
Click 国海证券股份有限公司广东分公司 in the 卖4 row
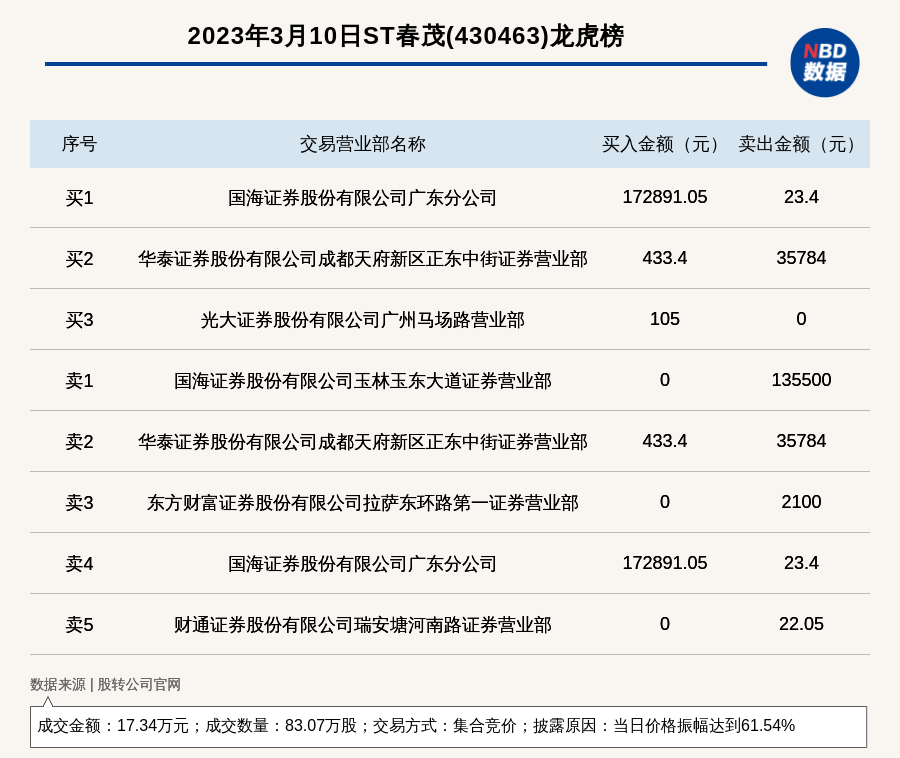point(362,563)
